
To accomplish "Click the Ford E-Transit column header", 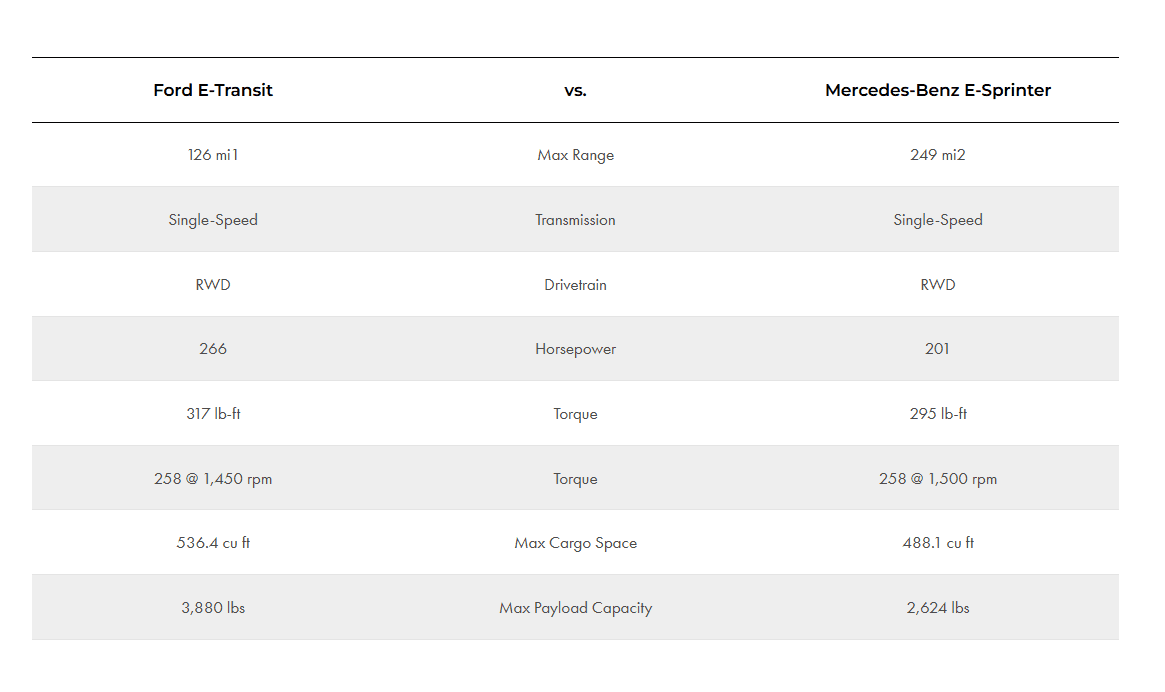I will pos(212,90).
